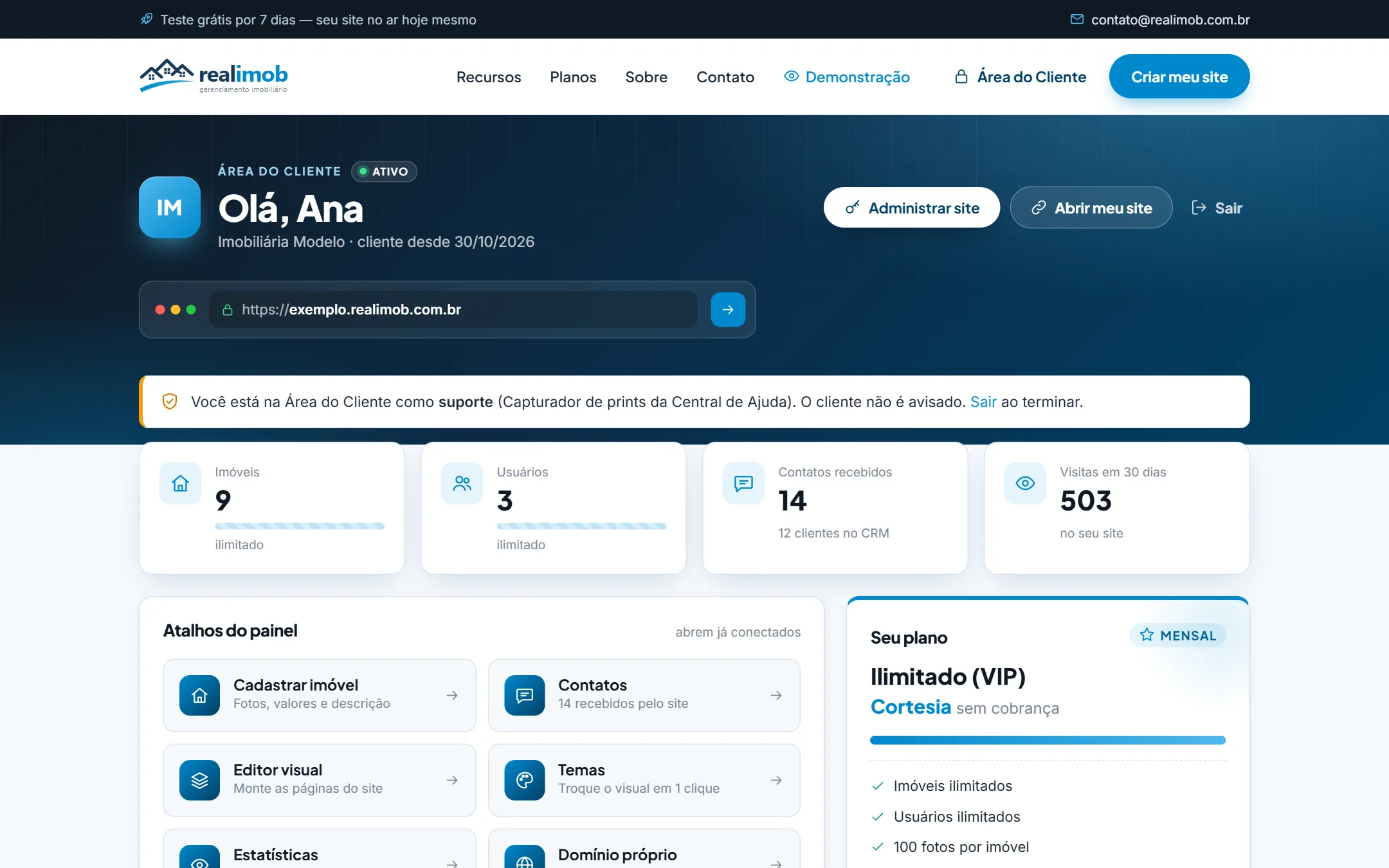Open Área do Cliente in navbar

(1021, 77)
